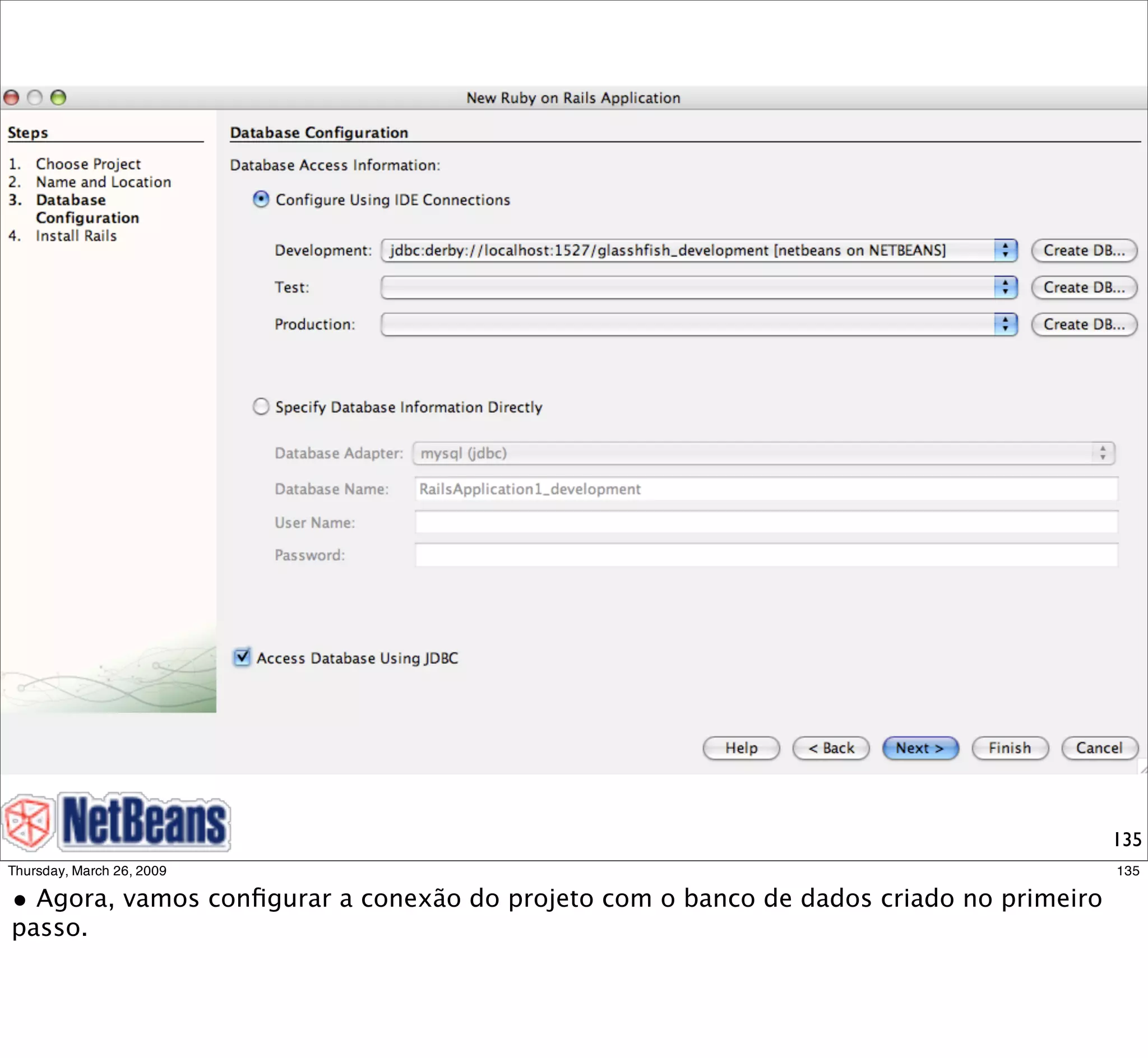Click Create DB button for Development
This screenshot has width=1148, height=1058.
tap(1084, 250)
